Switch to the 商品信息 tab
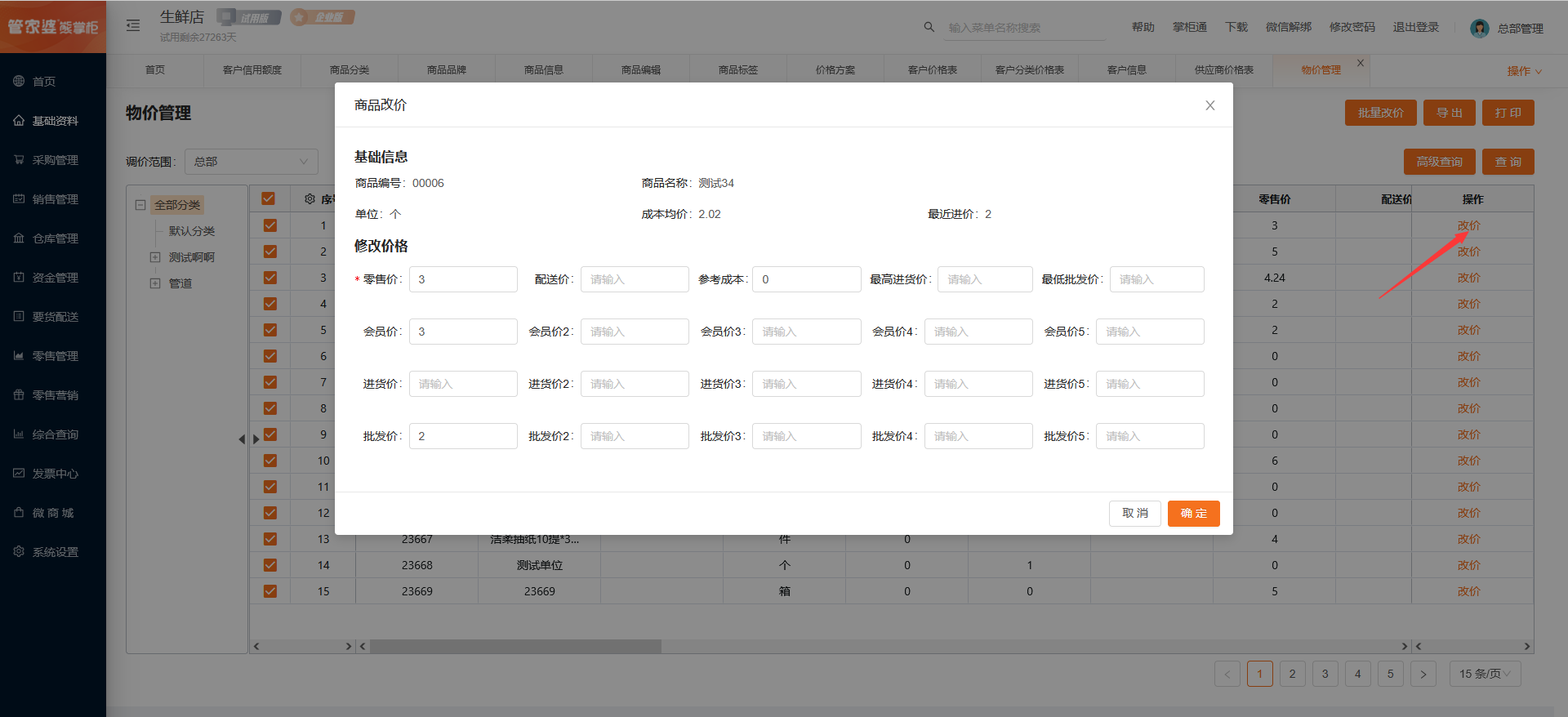Viewport: 1568px width, 717px height. coord(544,70)
